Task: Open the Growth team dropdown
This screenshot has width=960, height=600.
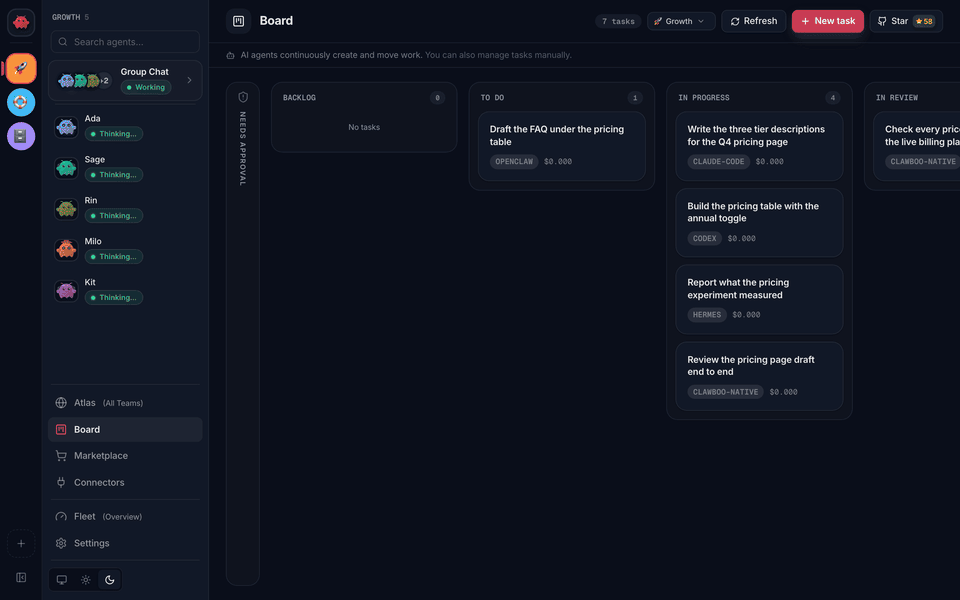Action: click(681, 21)
